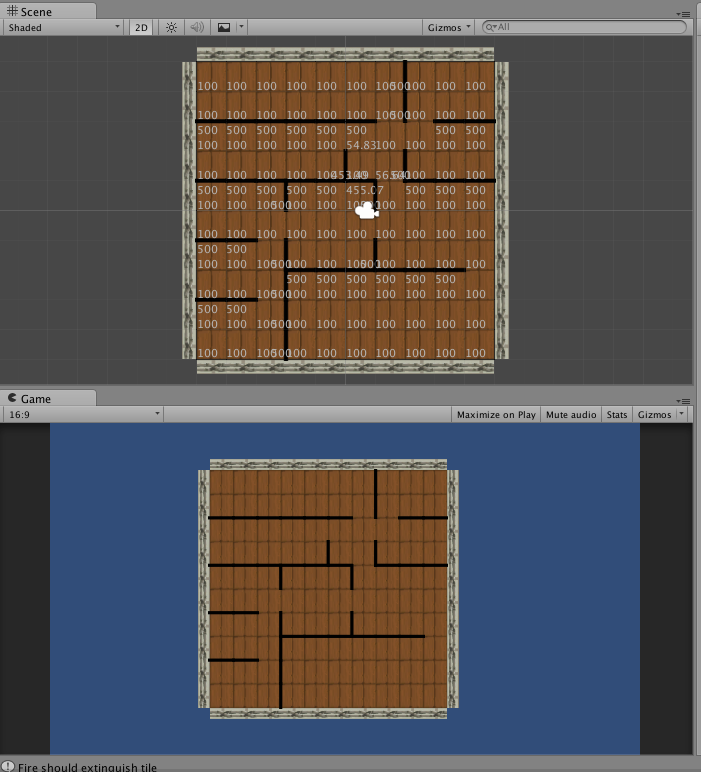Show Stats in Game view
Screen dimensions: 701x772
pyautogui.click(x=617, y=414)
